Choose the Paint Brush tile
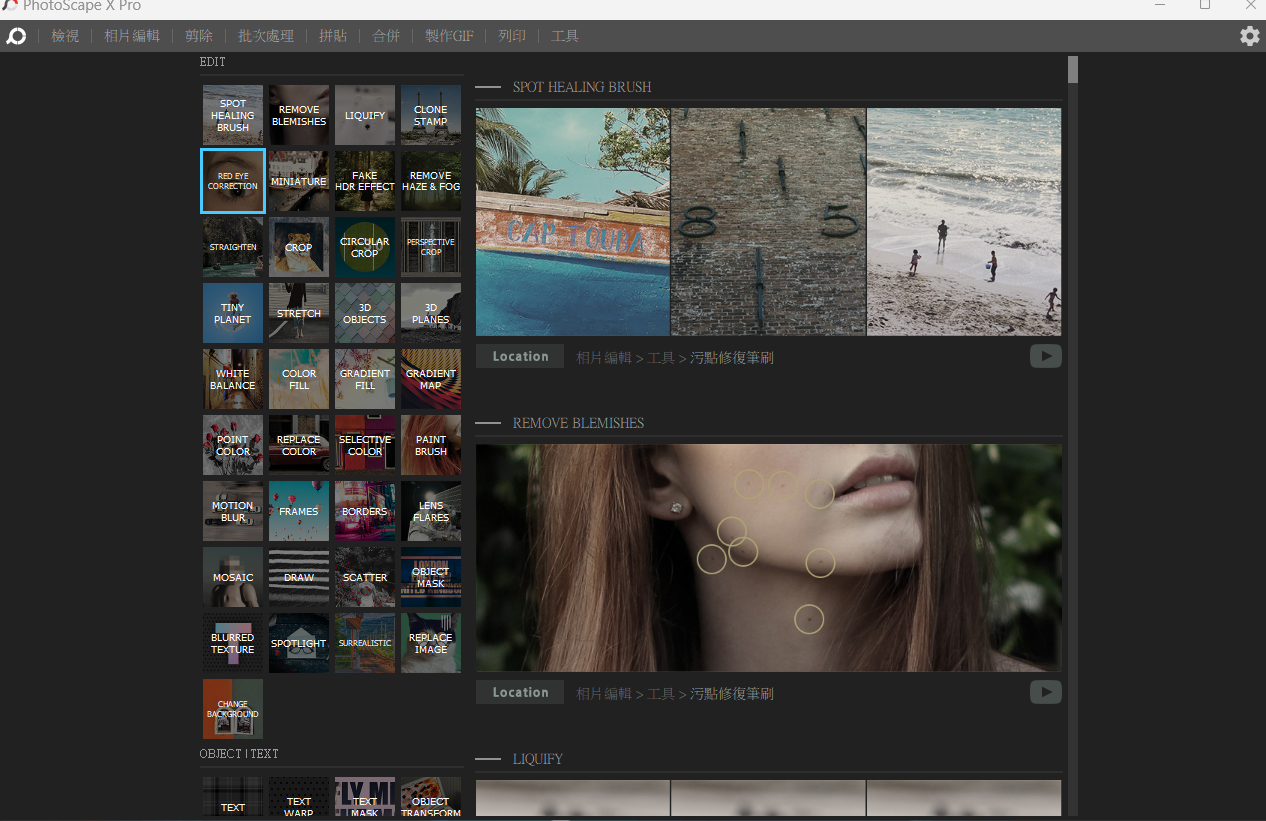The image size is (1266, 821). click(431, 445)
